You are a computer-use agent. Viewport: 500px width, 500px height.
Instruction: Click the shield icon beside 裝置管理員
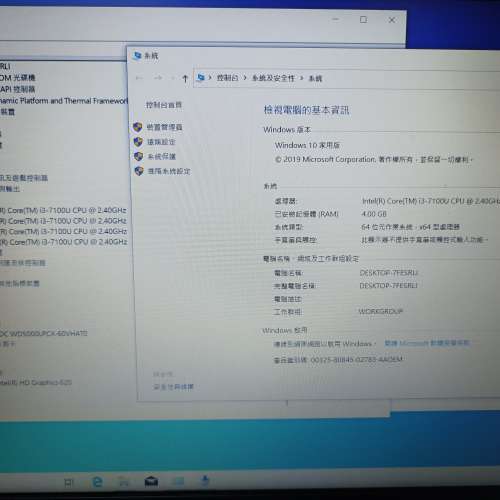coord(138,127)
